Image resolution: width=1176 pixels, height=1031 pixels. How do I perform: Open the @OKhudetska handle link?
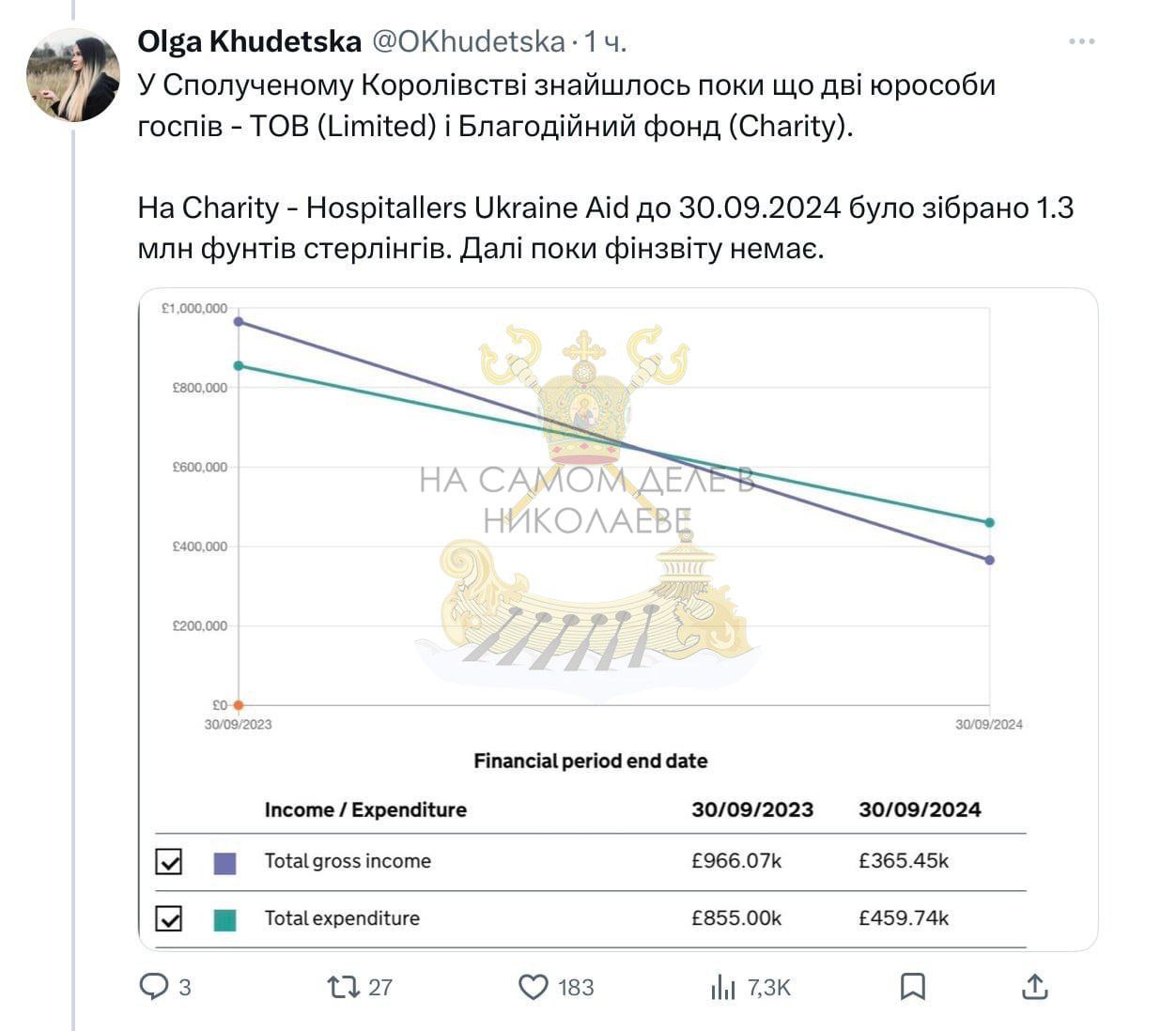pos(469,42)
